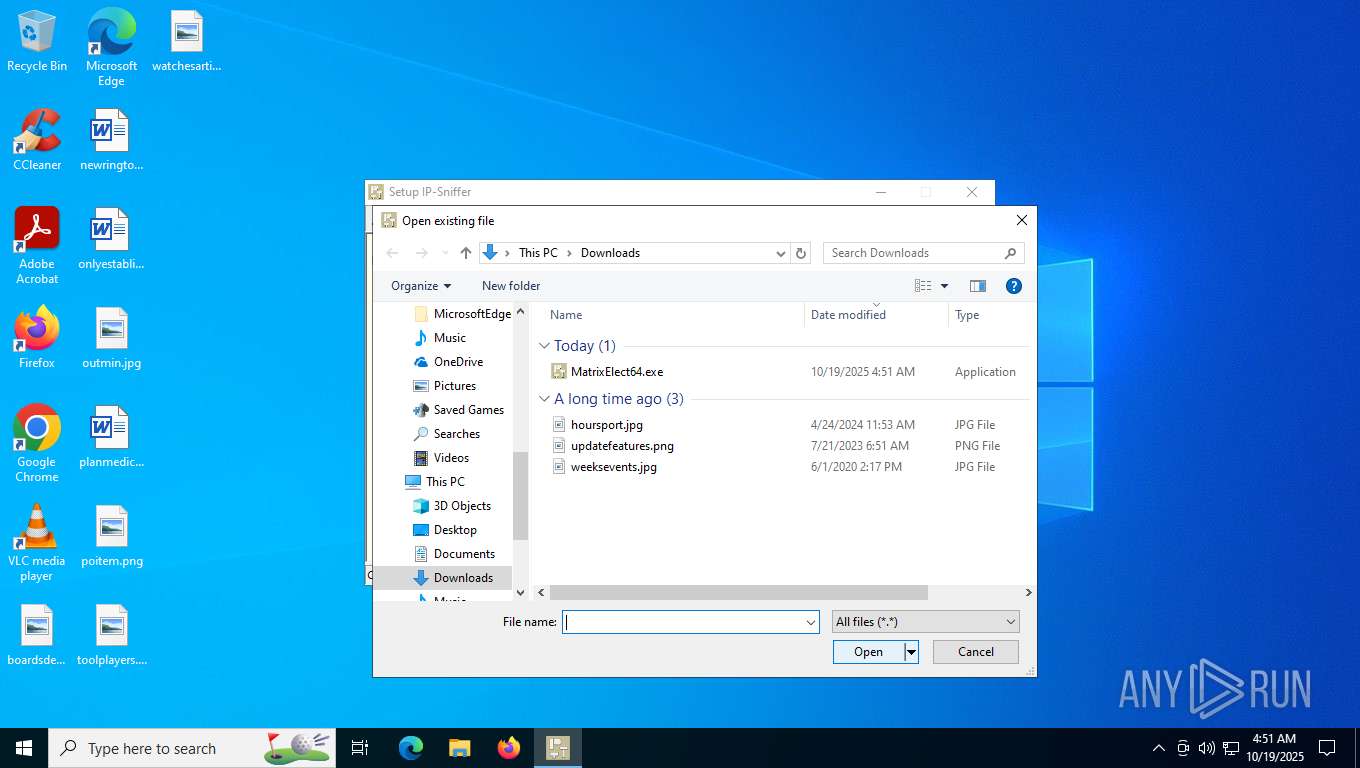The height and width of the screenshot is (768, 1360).
Task: Open the All files type filter dropdown
Action: coord(926,622)
